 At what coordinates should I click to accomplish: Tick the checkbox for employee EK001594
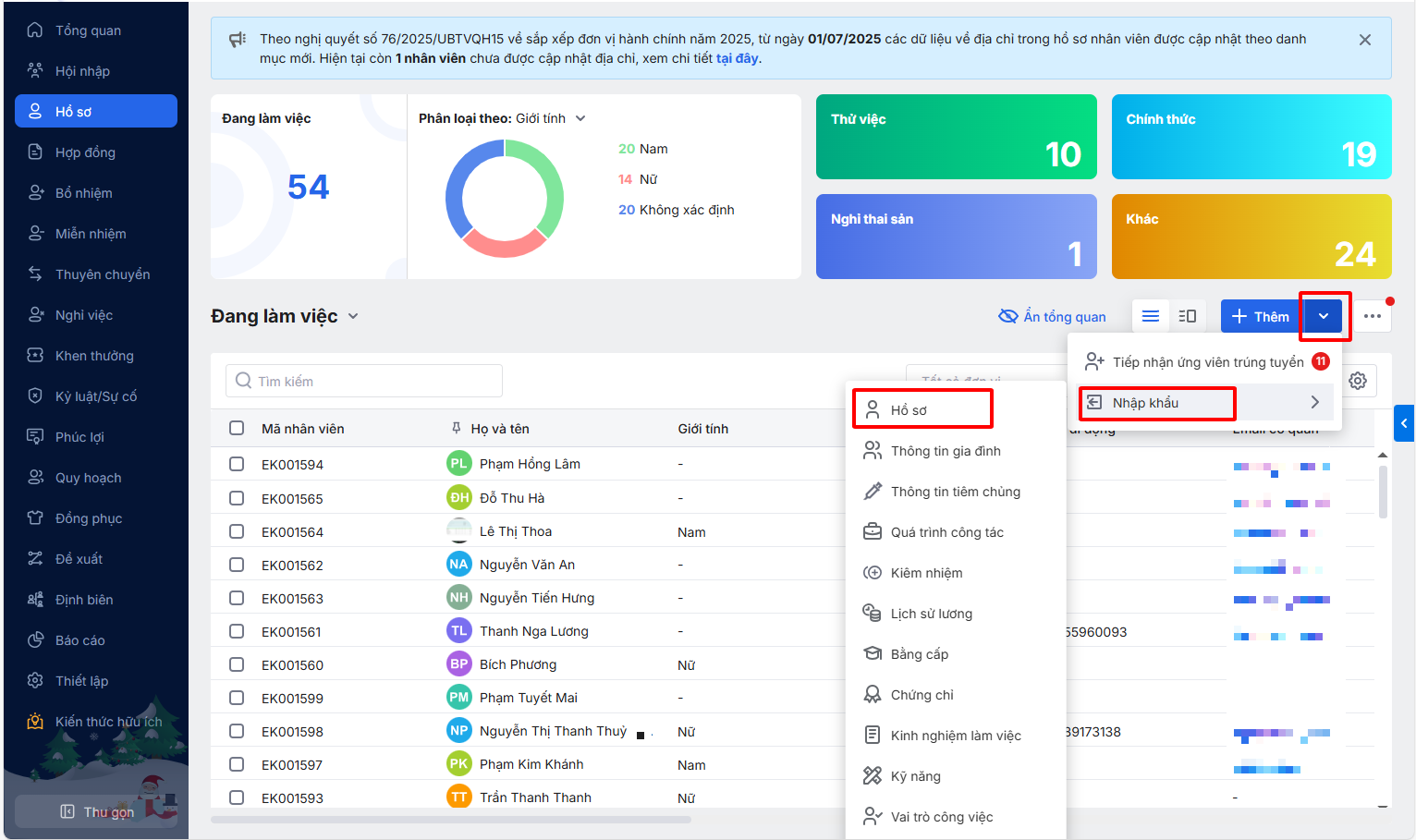[237, 464]
